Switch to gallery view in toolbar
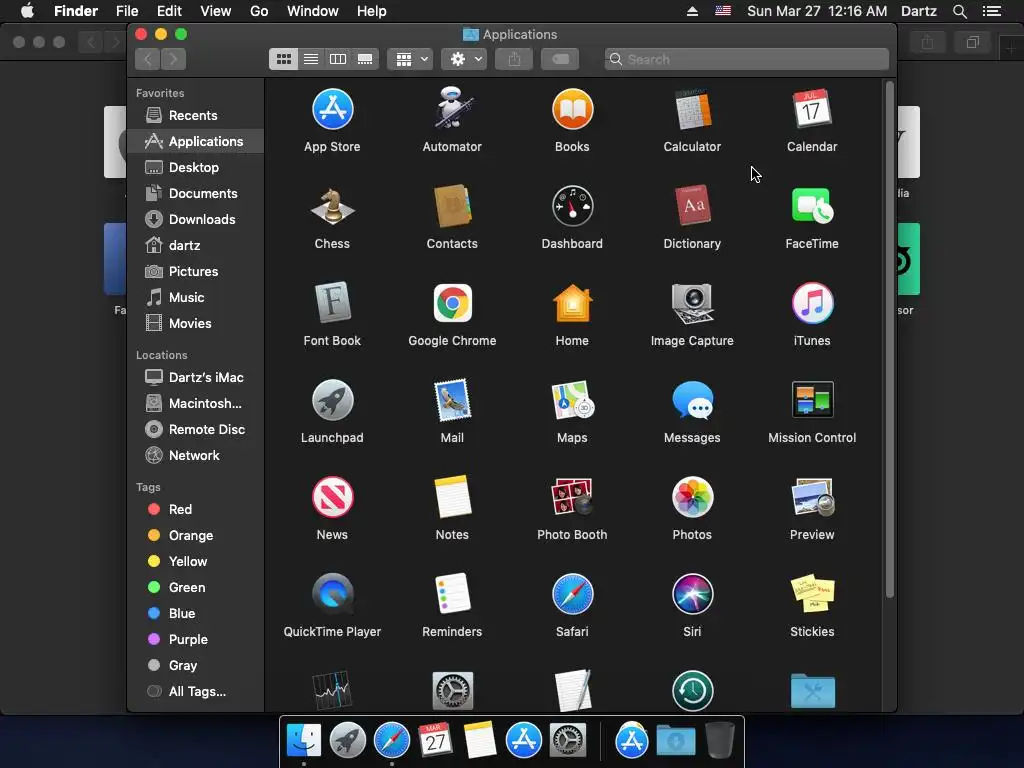 coord(365,59)
